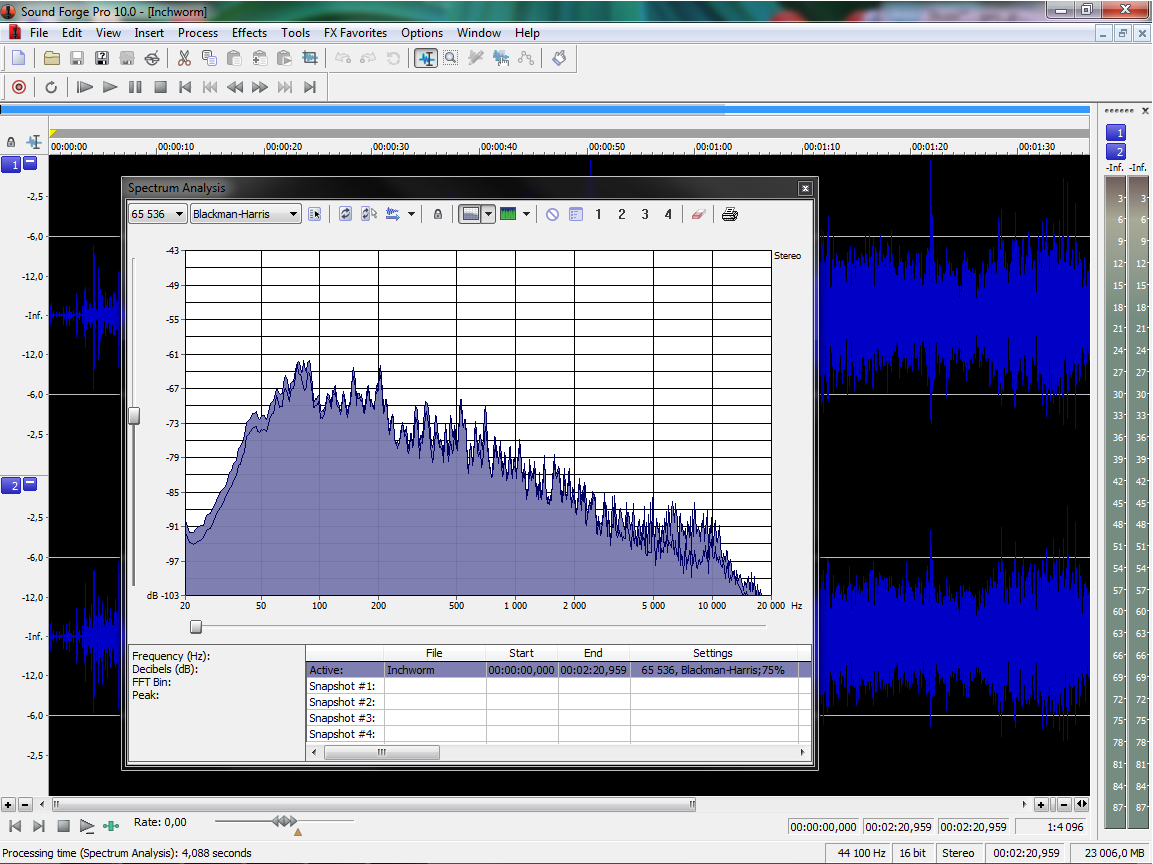The width and height of the screenshot is (1153, 864).
Task: Click snapshot button 1
Action: 599,214
